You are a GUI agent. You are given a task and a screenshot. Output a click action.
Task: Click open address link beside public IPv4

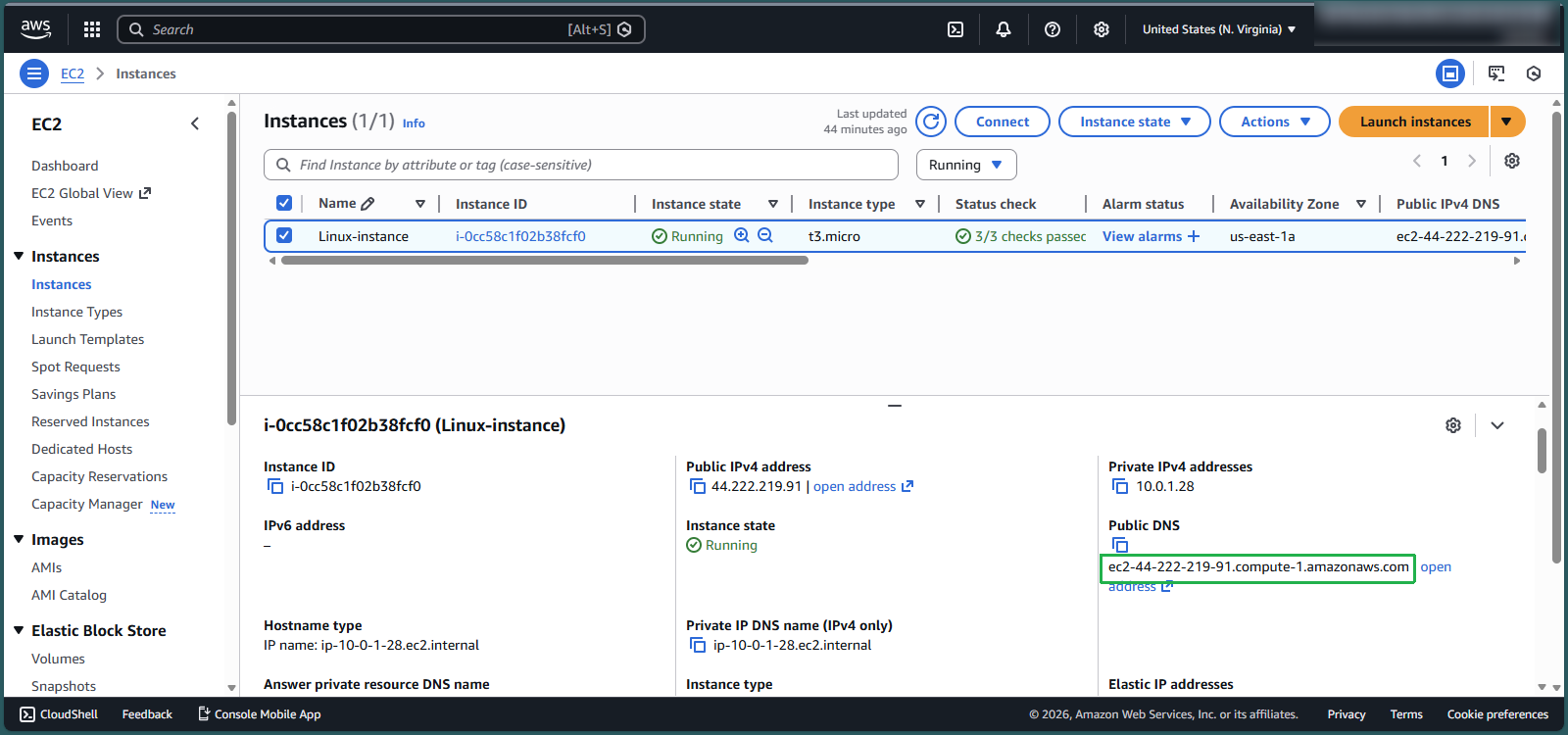[862, 486]
